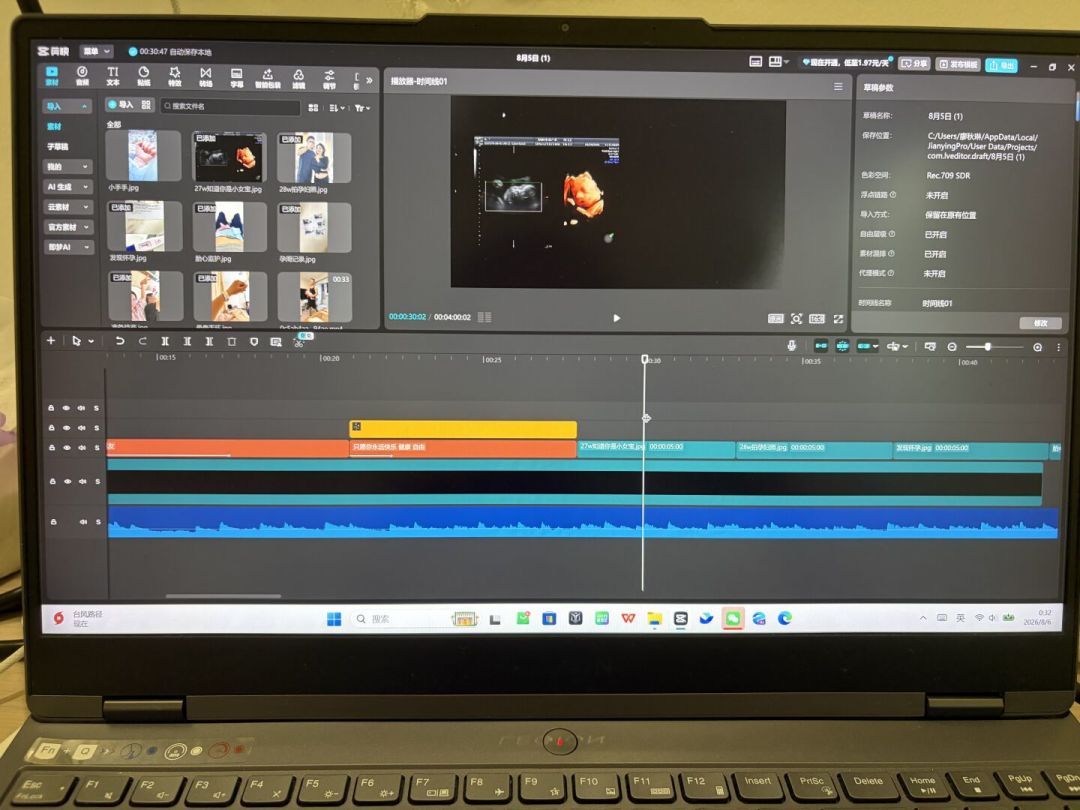Click the microphone record voiceover icon
Viewport: 1080px width, 810px height.
(791, 346)
